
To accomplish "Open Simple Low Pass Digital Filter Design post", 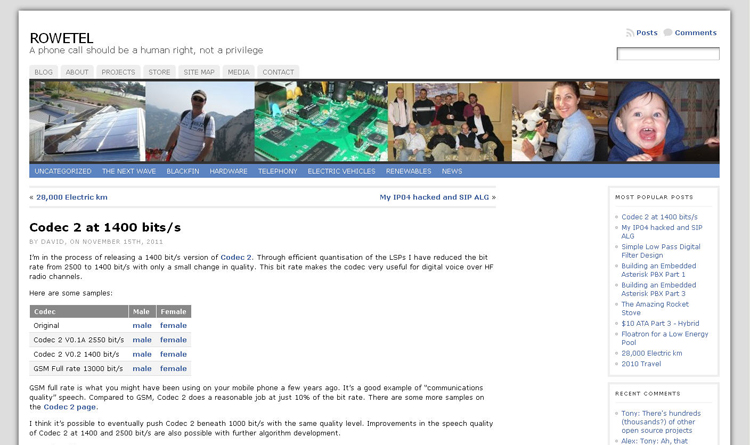I will click(660, 250).
